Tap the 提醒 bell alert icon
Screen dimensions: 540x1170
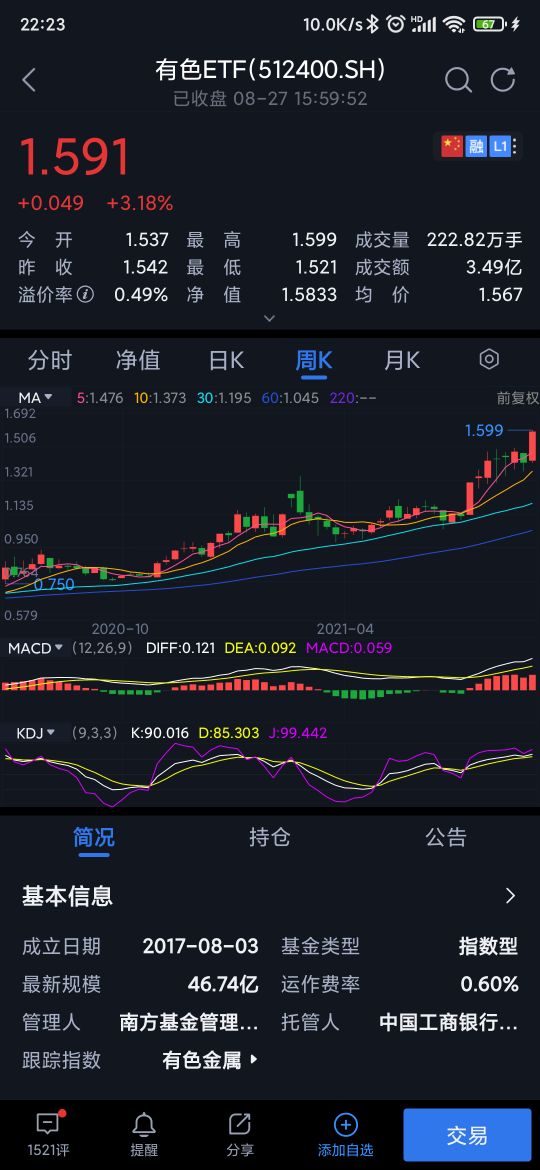tap(144, 1125)
